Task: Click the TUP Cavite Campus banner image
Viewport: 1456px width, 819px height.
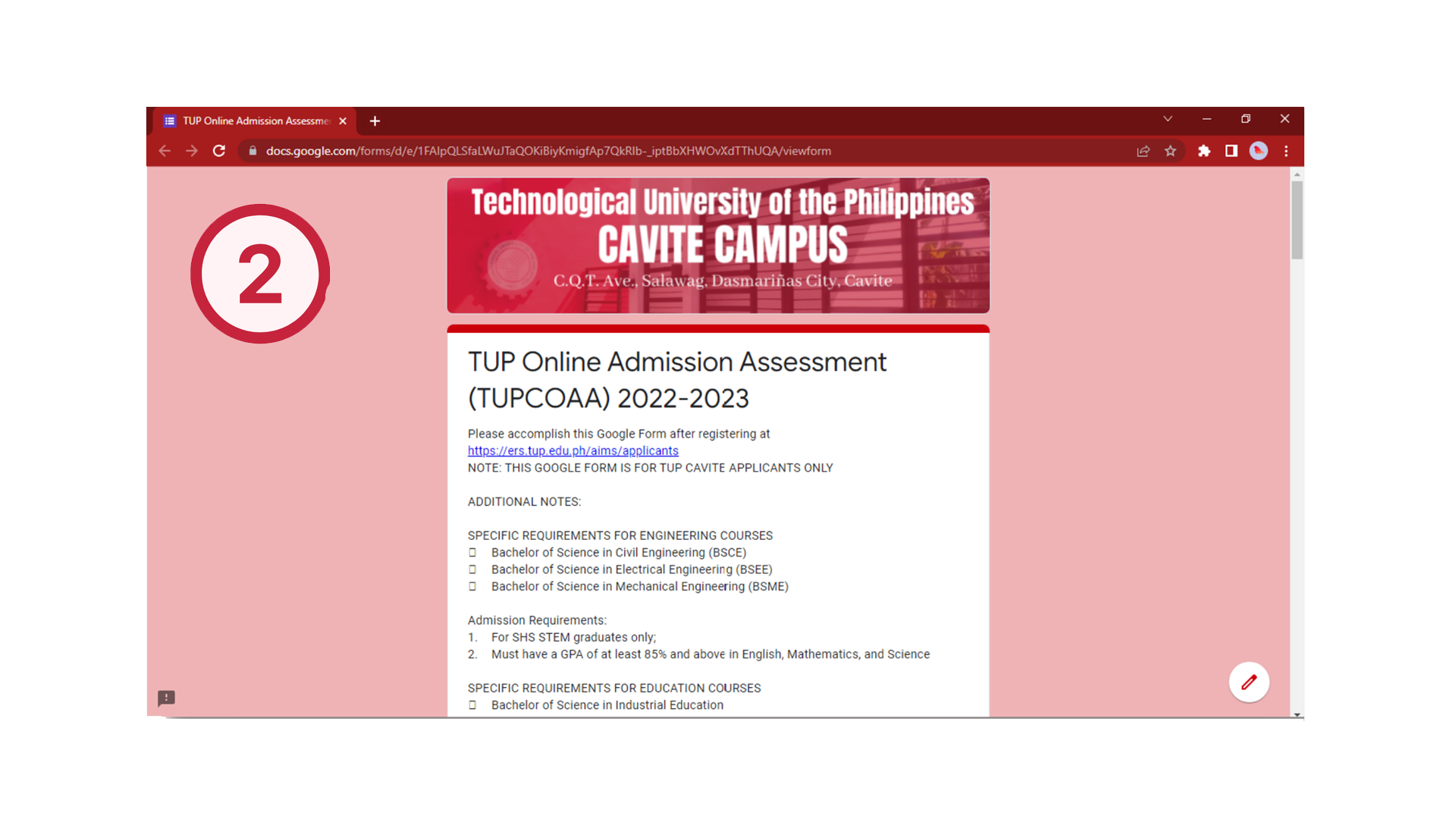Action: 718,245
